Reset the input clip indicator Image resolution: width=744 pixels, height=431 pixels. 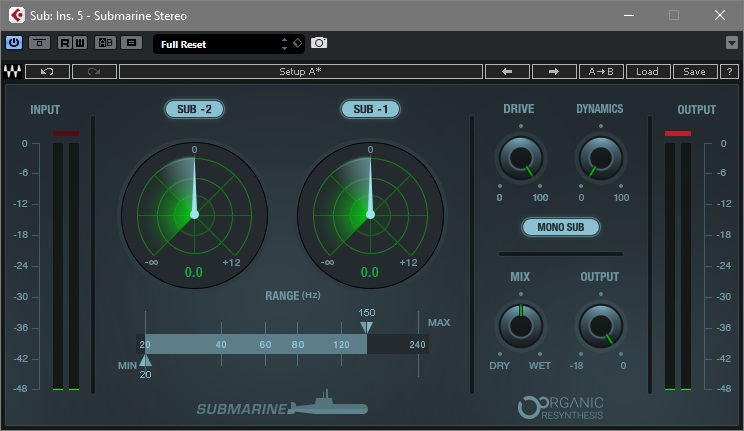pyautogui.click(x=66, y=134)
